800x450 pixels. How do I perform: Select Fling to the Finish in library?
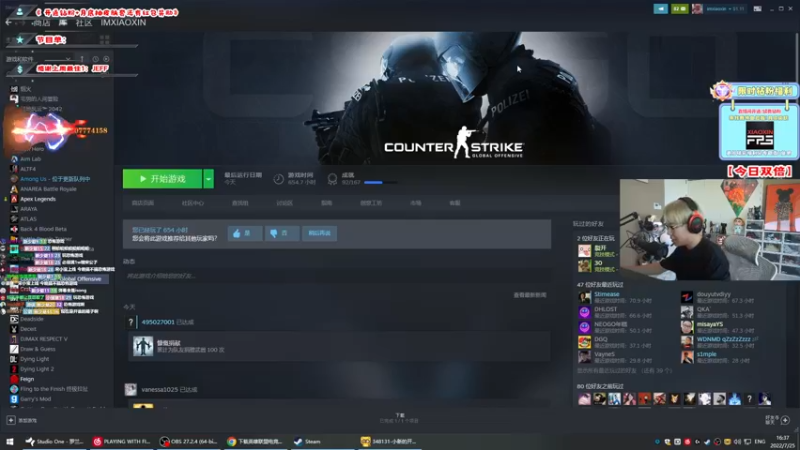54,389
